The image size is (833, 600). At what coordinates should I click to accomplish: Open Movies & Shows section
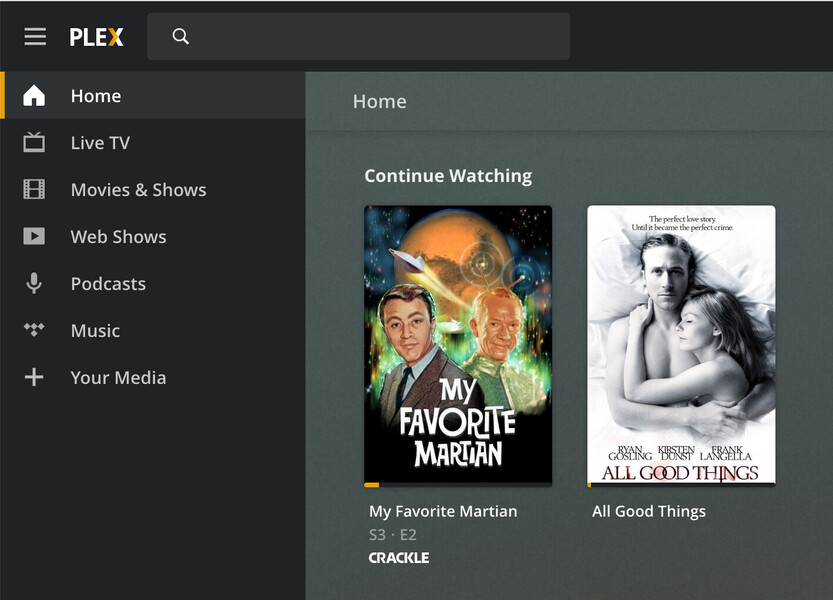point(153,189)
